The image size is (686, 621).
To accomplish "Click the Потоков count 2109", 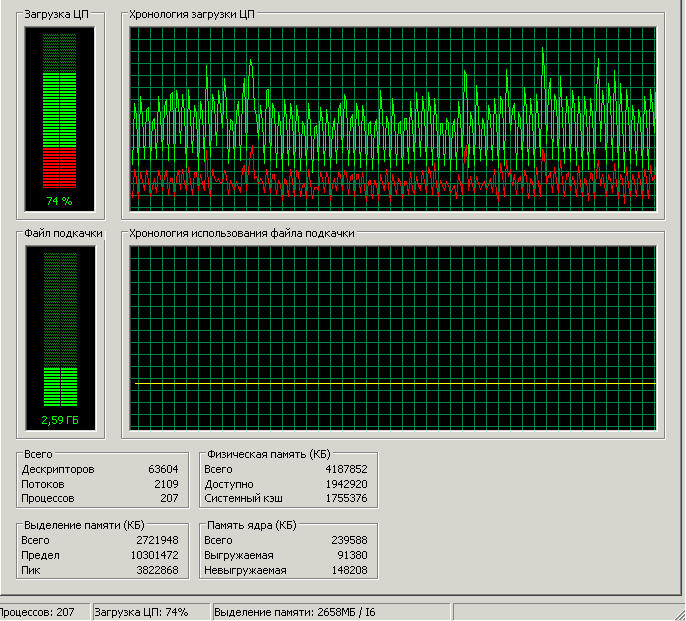I will [x=165, y=483].
